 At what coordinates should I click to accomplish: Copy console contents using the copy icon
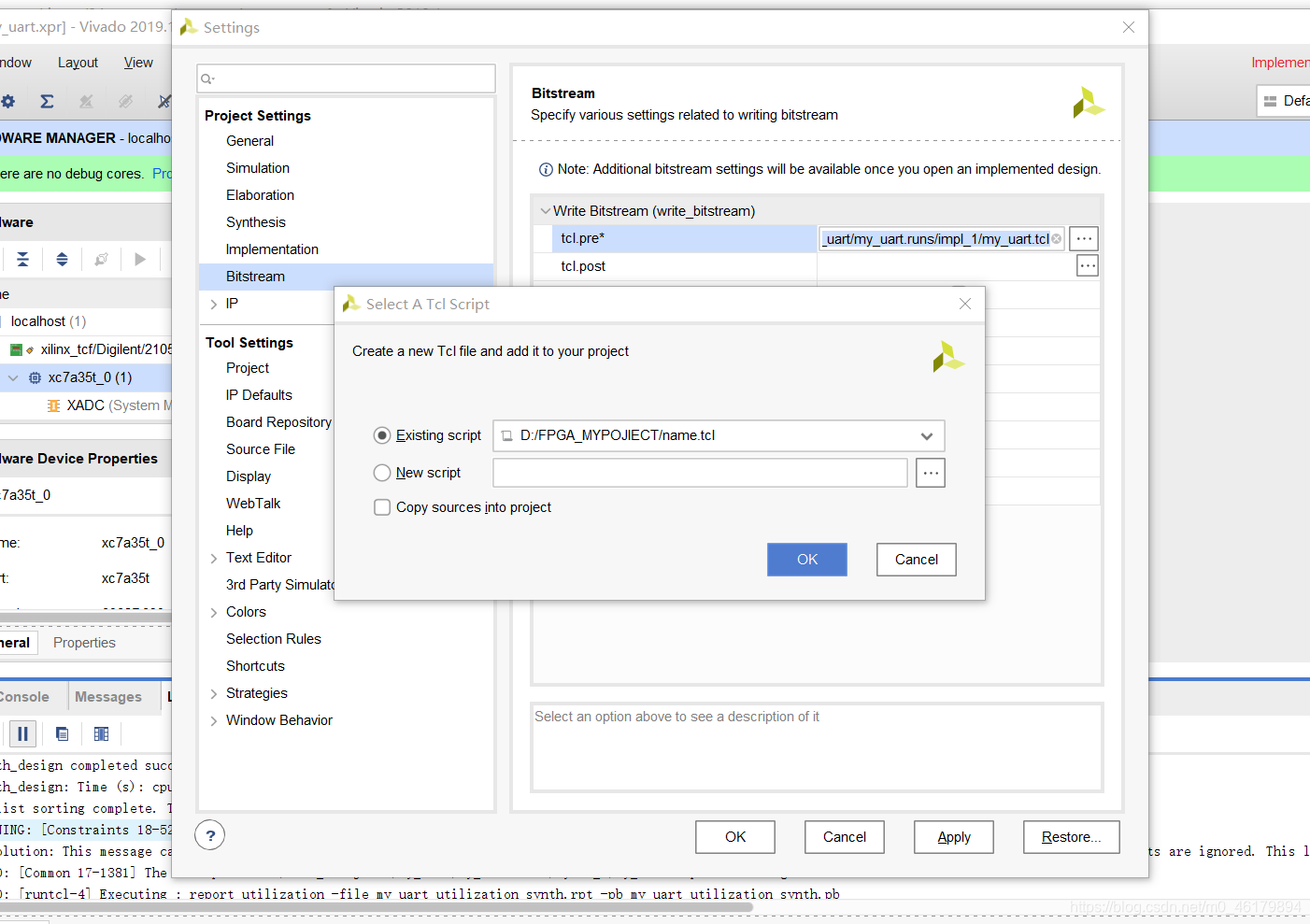[62, 733]
